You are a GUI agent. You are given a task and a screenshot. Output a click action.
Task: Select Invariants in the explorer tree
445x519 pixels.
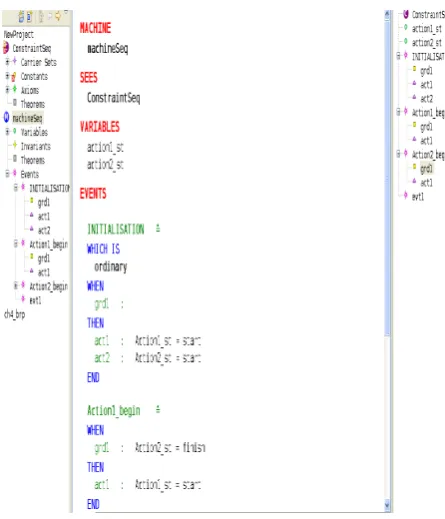[36, 146]
